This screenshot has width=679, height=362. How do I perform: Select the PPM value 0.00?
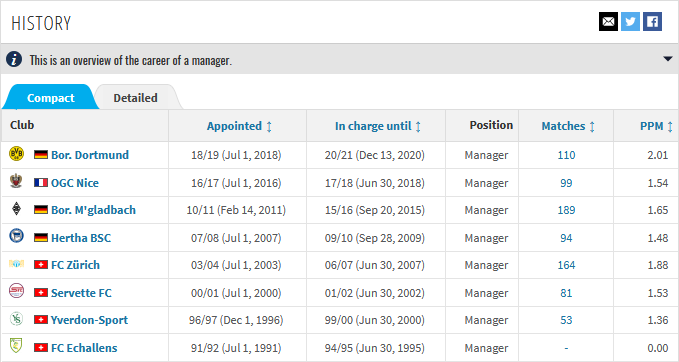coord(658,348)
